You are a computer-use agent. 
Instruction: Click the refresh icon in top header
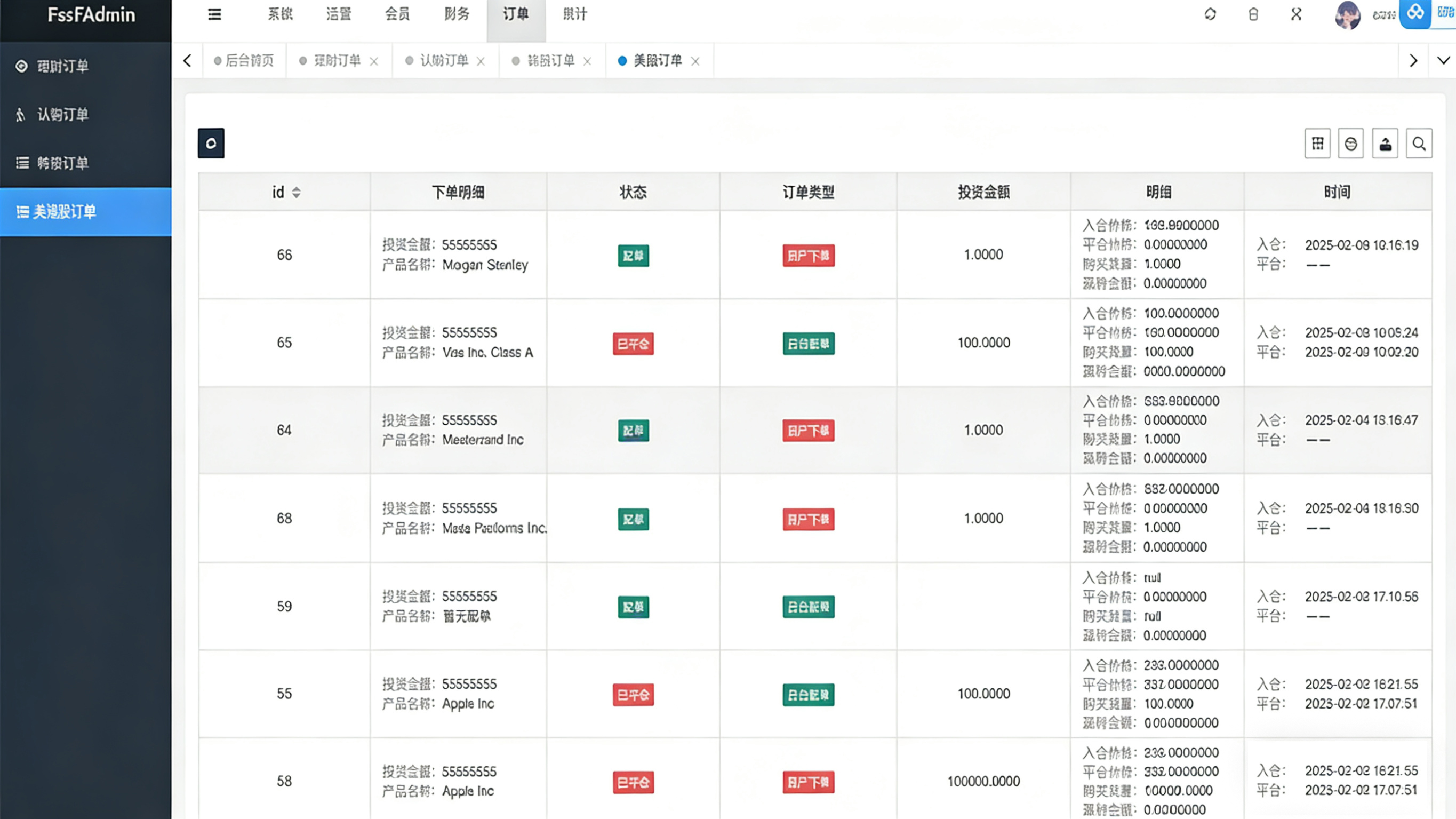[1210, 14]
